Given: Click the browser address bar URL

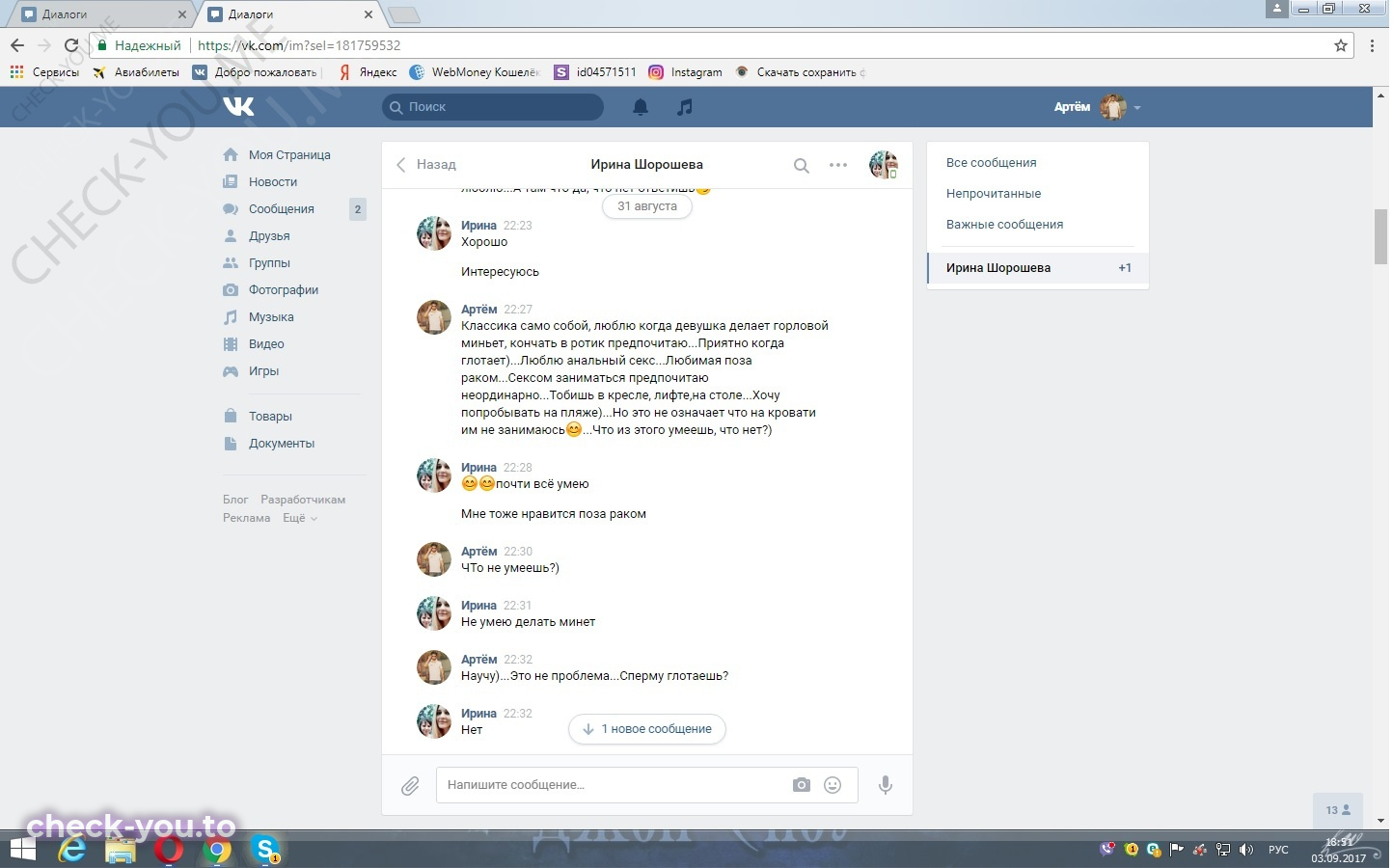Looking at the screenshot, I should [299, 45].
